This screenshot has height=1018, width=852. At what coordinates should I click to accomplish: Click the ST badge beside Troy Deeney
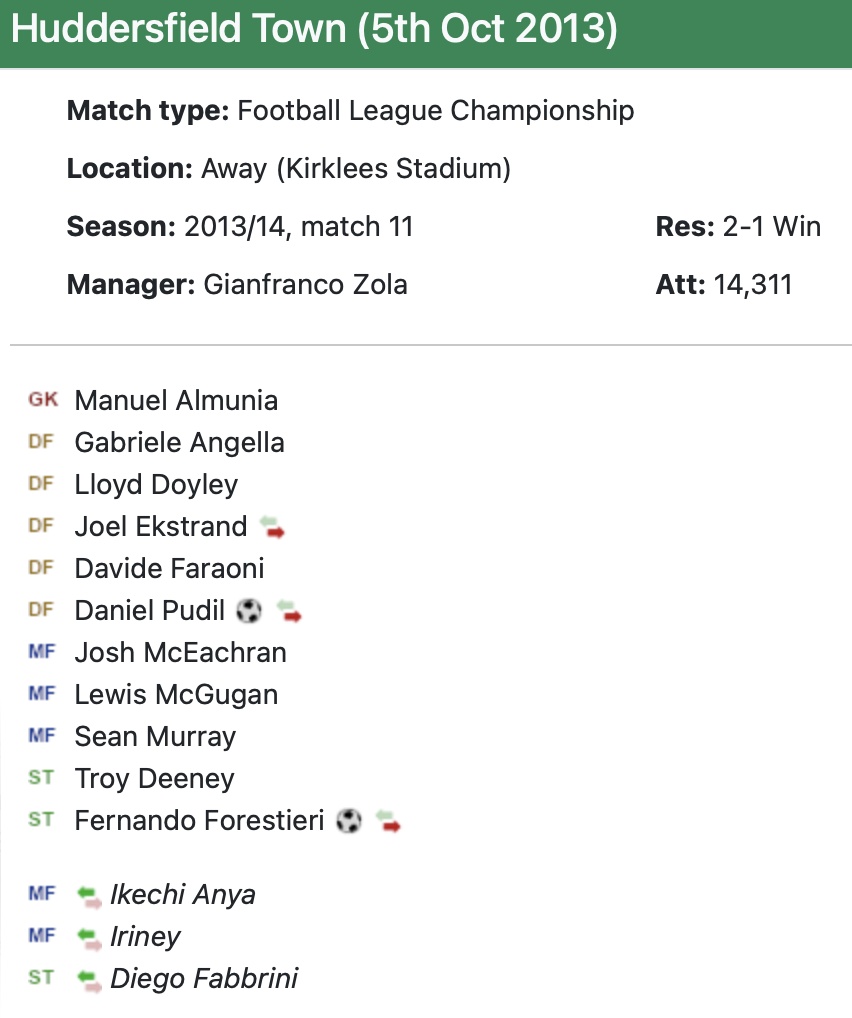click(41, 778)
